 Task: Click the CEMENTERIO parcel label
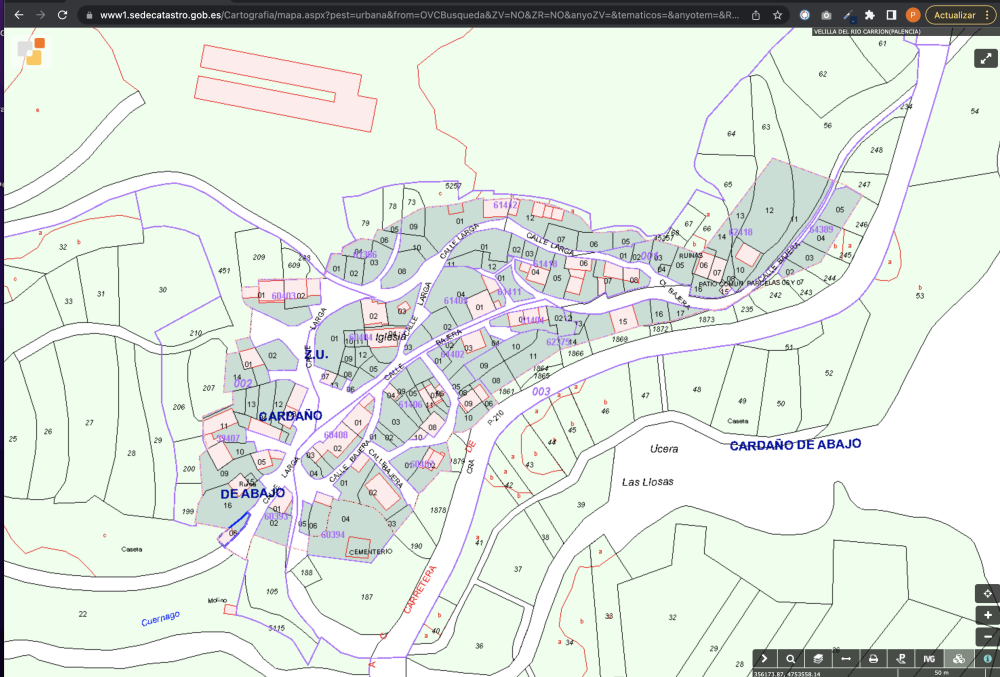coord(371,551)
